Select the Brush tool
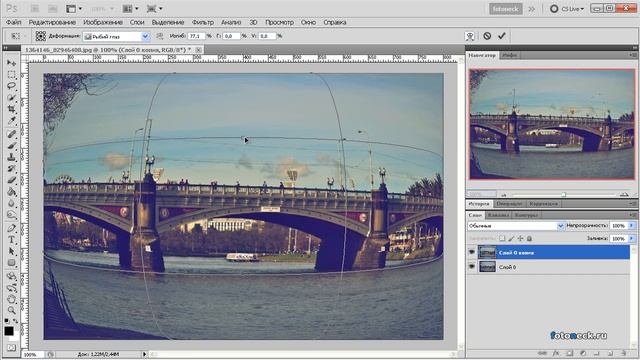Viewport: 640px width, 360px height. pos(11,146)
